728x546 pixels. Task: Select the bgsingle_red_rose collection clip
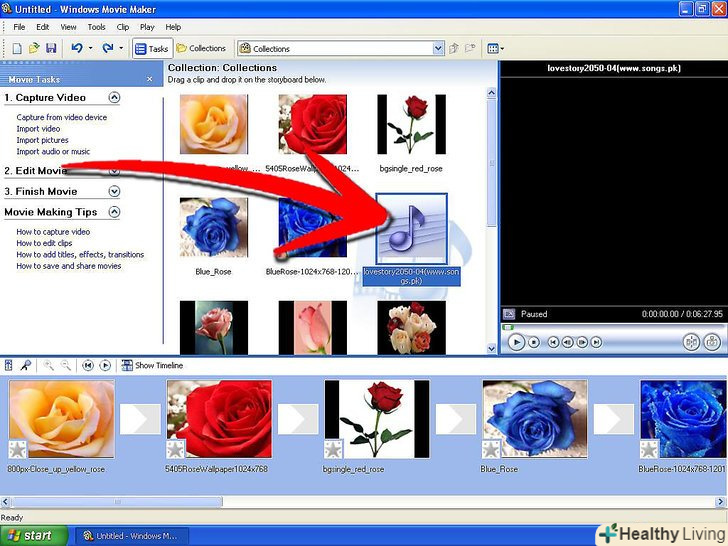(411, 124)
